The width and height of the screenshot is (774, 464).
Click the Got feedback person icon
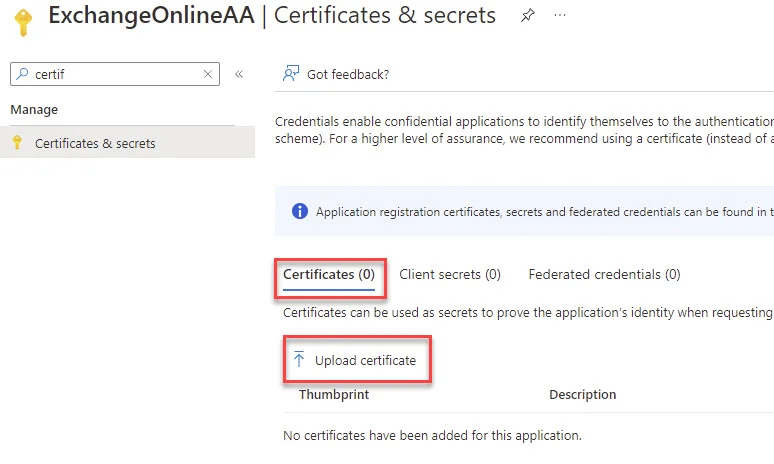(x=291, y=74)
